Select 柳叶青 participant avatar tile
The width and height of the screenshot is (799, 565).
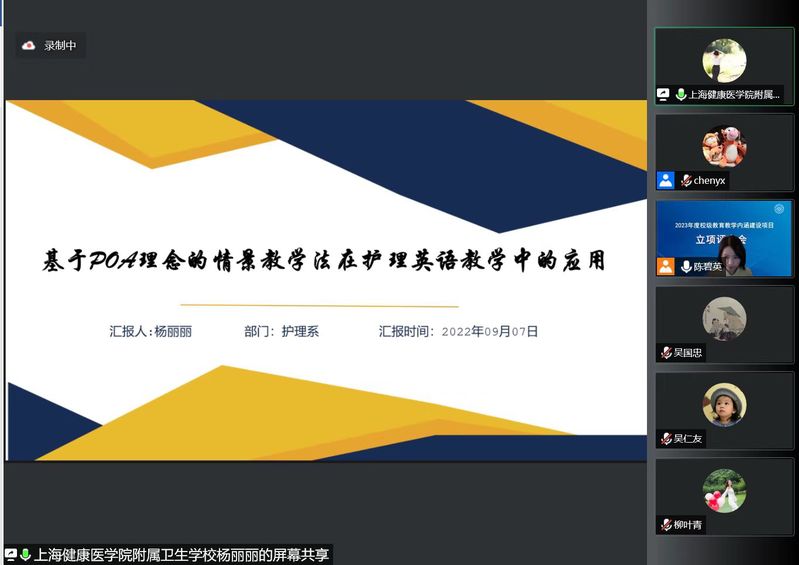[x=724, y=492]
